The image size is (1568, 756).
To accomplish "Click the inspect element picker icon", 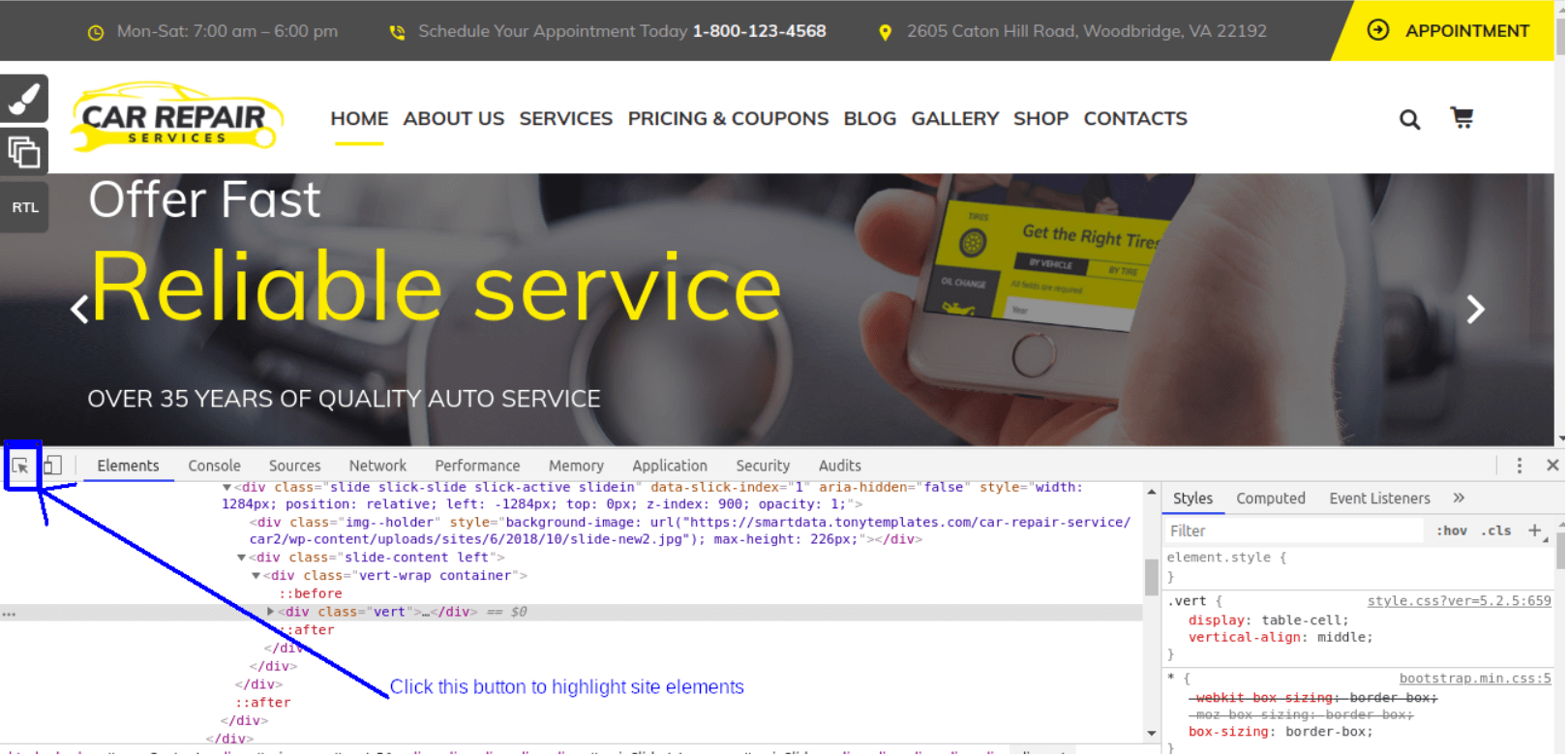I will (20, 467).
